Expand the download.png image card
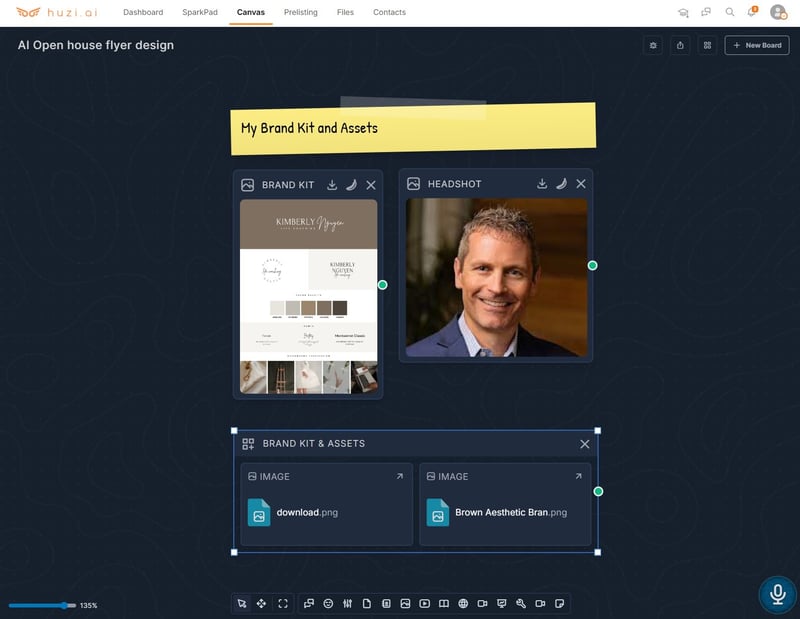The height and width of the screenshot is (619, 800). 399,477
